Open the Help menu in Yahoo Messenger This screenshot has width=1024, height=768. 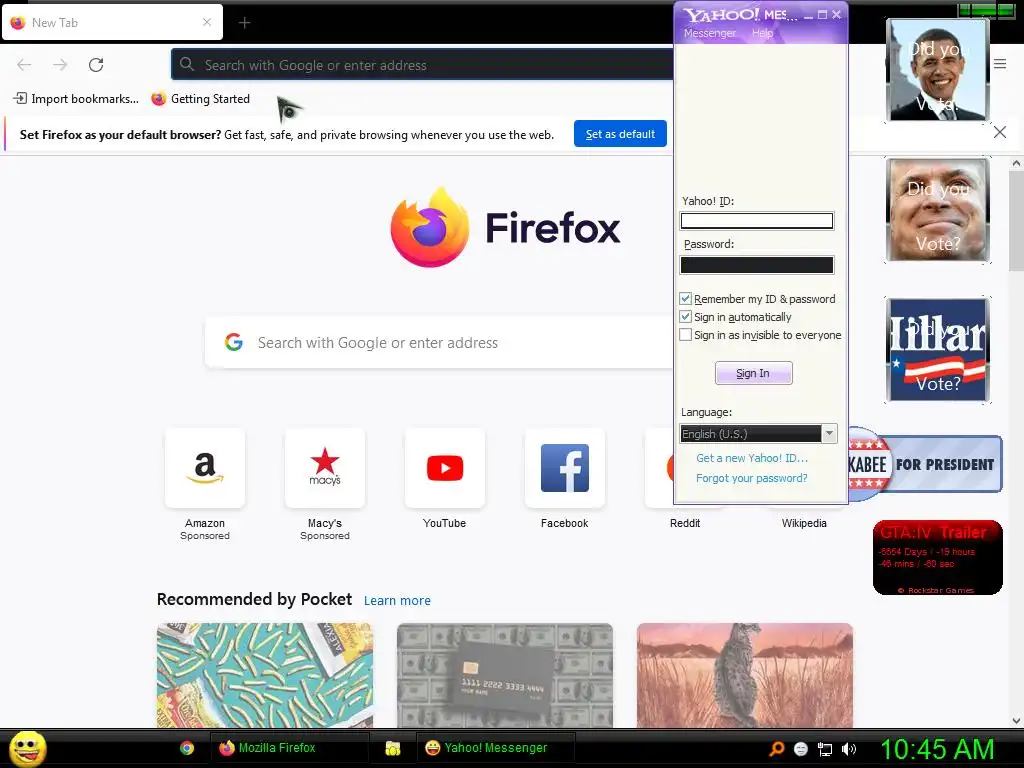[x=762, y=33]
